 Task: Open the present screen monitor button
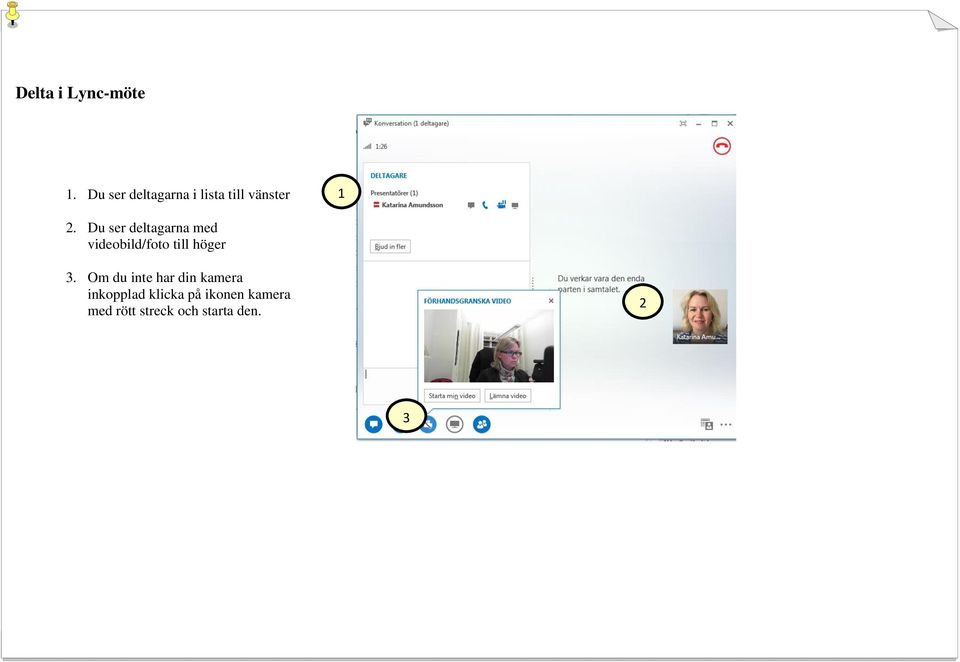pos(454,424)
